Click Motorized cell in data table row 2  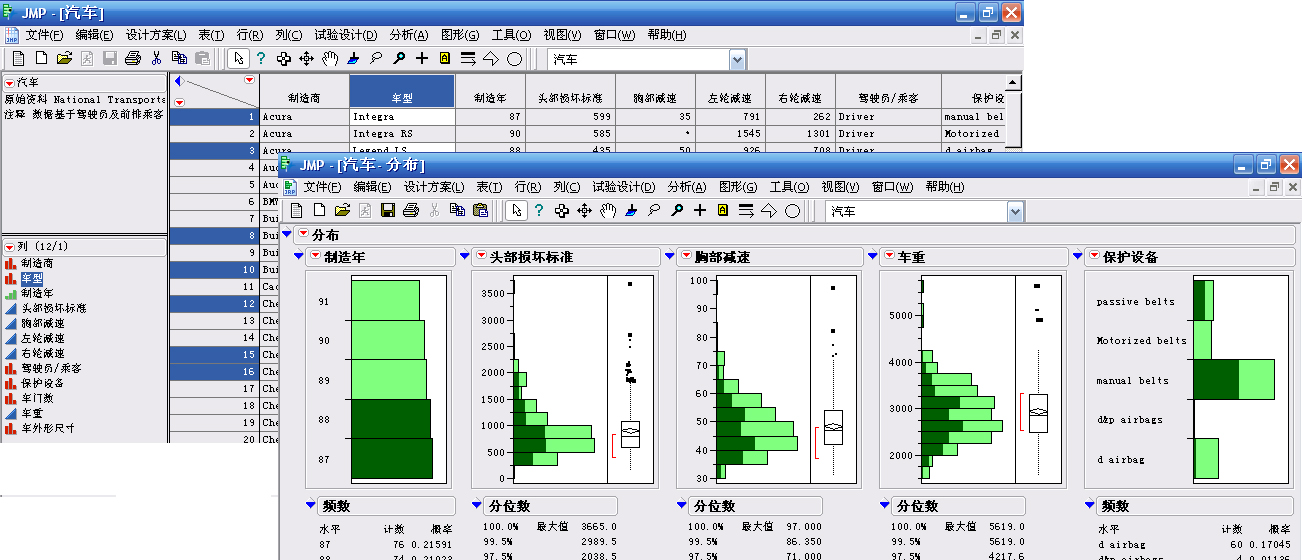(972, 133)
